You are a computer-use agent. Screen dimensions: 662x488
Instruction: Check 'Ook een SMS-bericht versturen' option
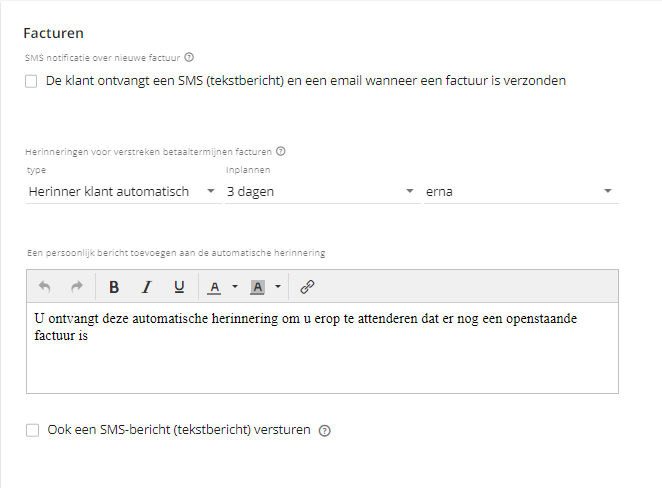[33, 430]
